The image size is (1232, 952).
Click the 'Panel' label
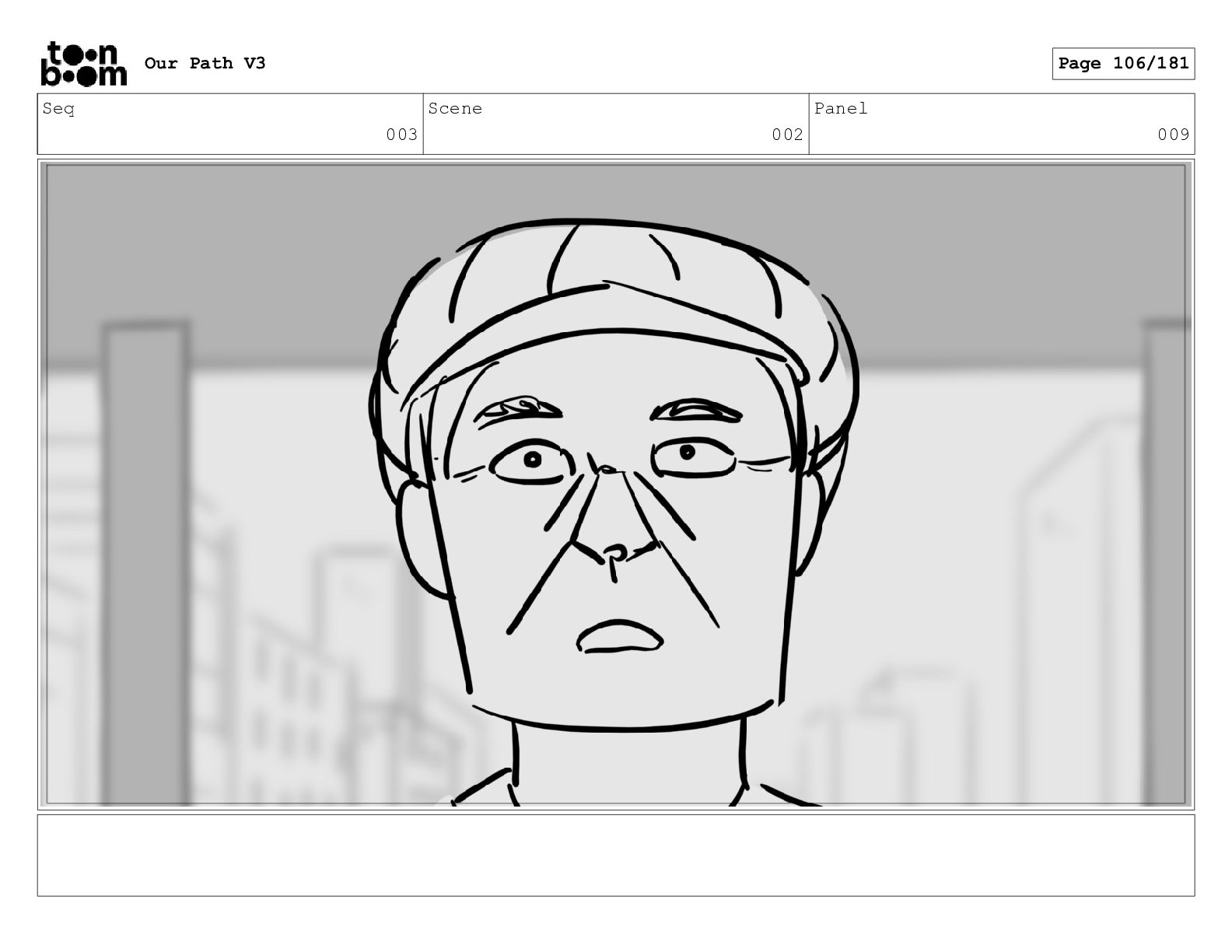point(841,109)
